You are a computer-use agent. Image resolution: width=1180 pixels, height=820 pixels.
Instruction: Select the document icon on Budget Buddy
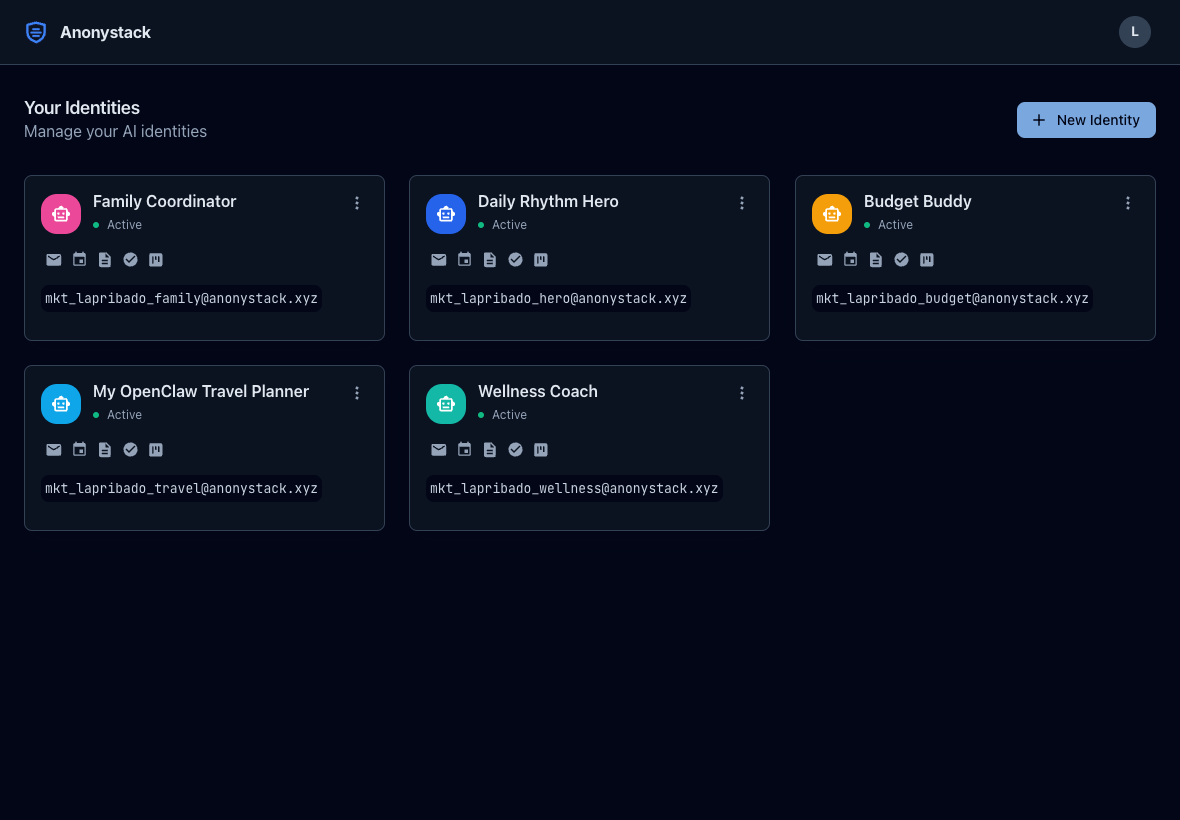coord(876,259)
